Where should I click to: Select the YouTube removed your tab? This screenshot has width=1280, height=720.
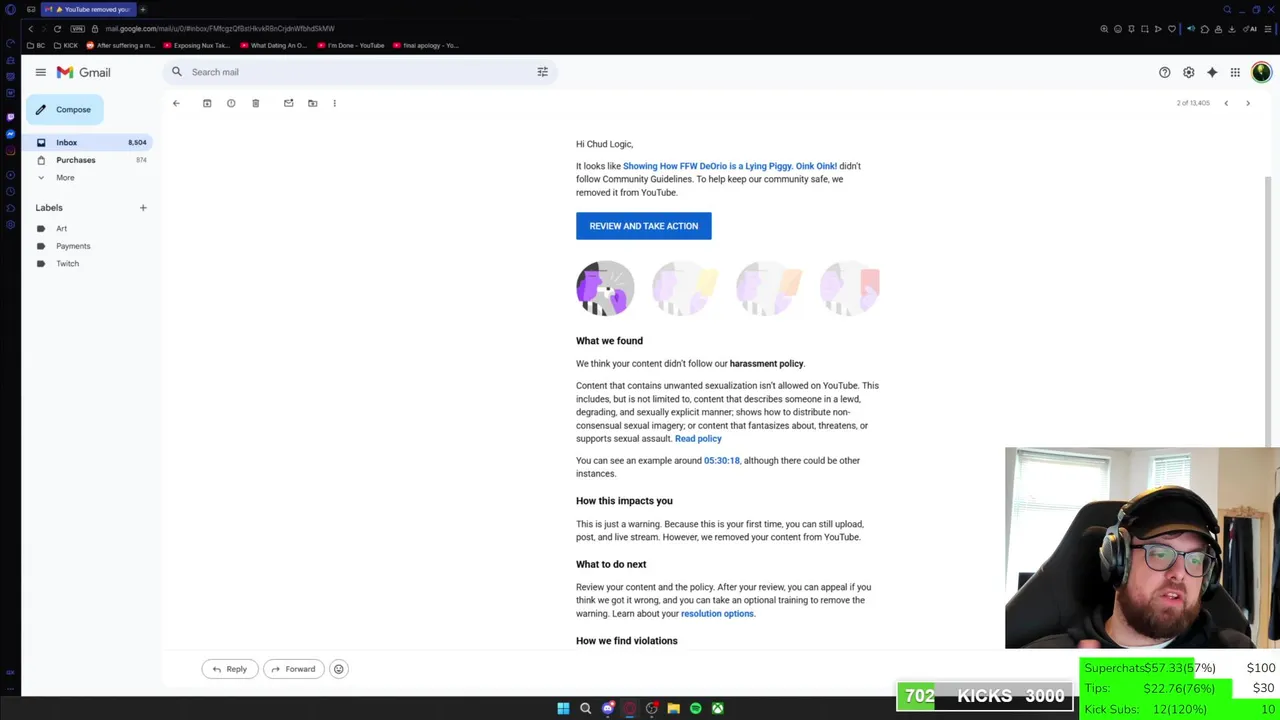coord(90,9)
